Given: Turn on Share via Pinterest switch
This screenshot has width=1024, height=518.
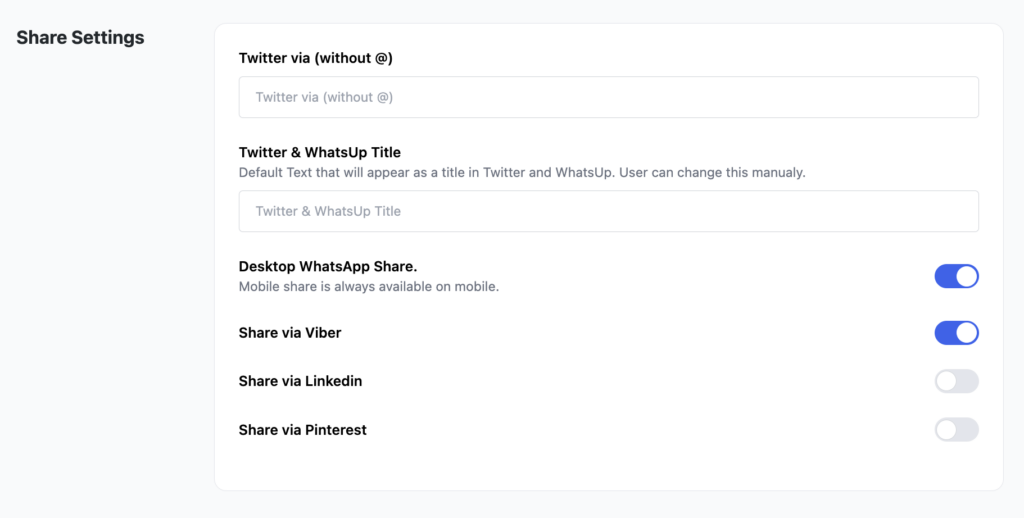Looking at the screenshot, I should 956,430.
